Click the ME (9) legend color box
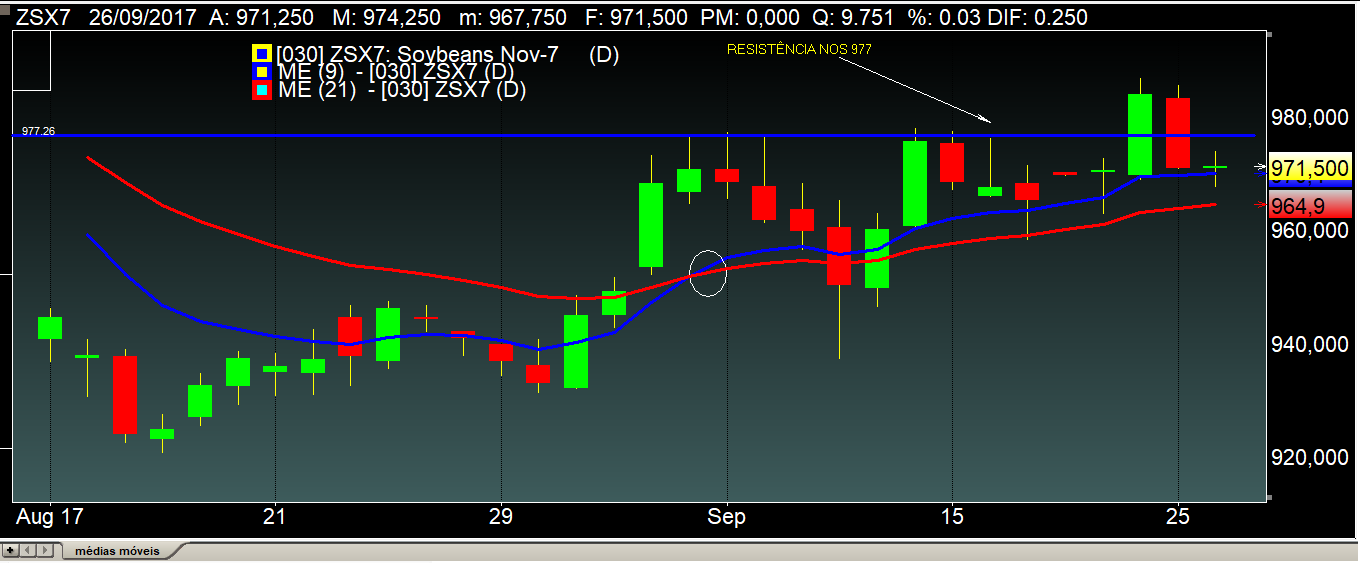 click(262, 72)
